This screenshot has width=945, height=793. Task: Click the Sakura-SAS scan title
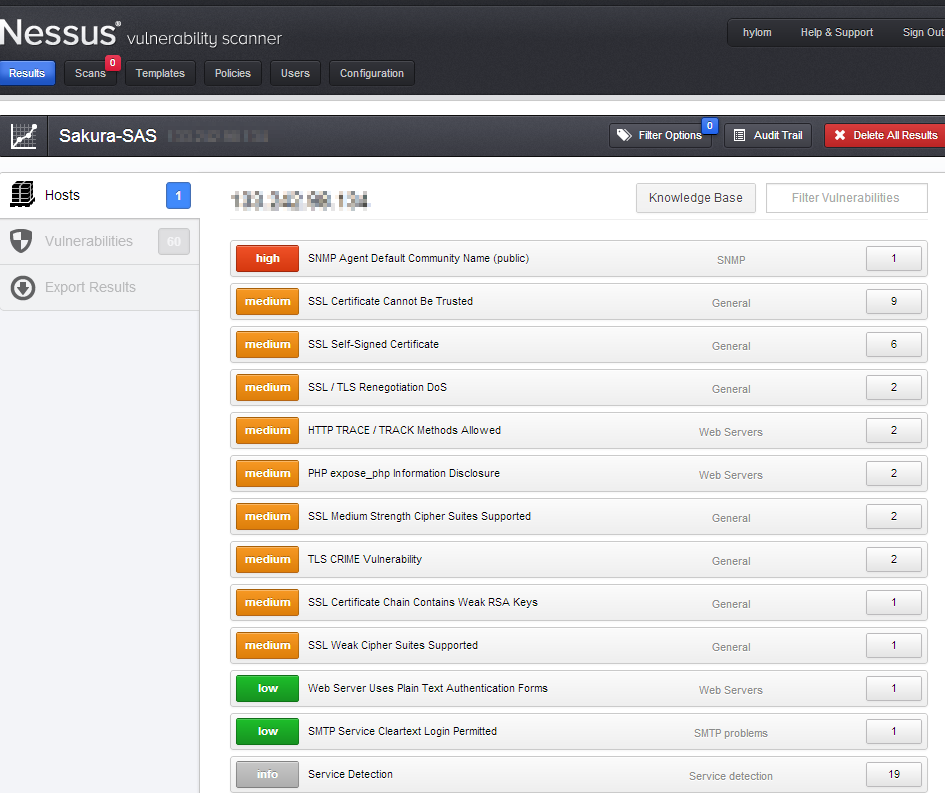108,136
